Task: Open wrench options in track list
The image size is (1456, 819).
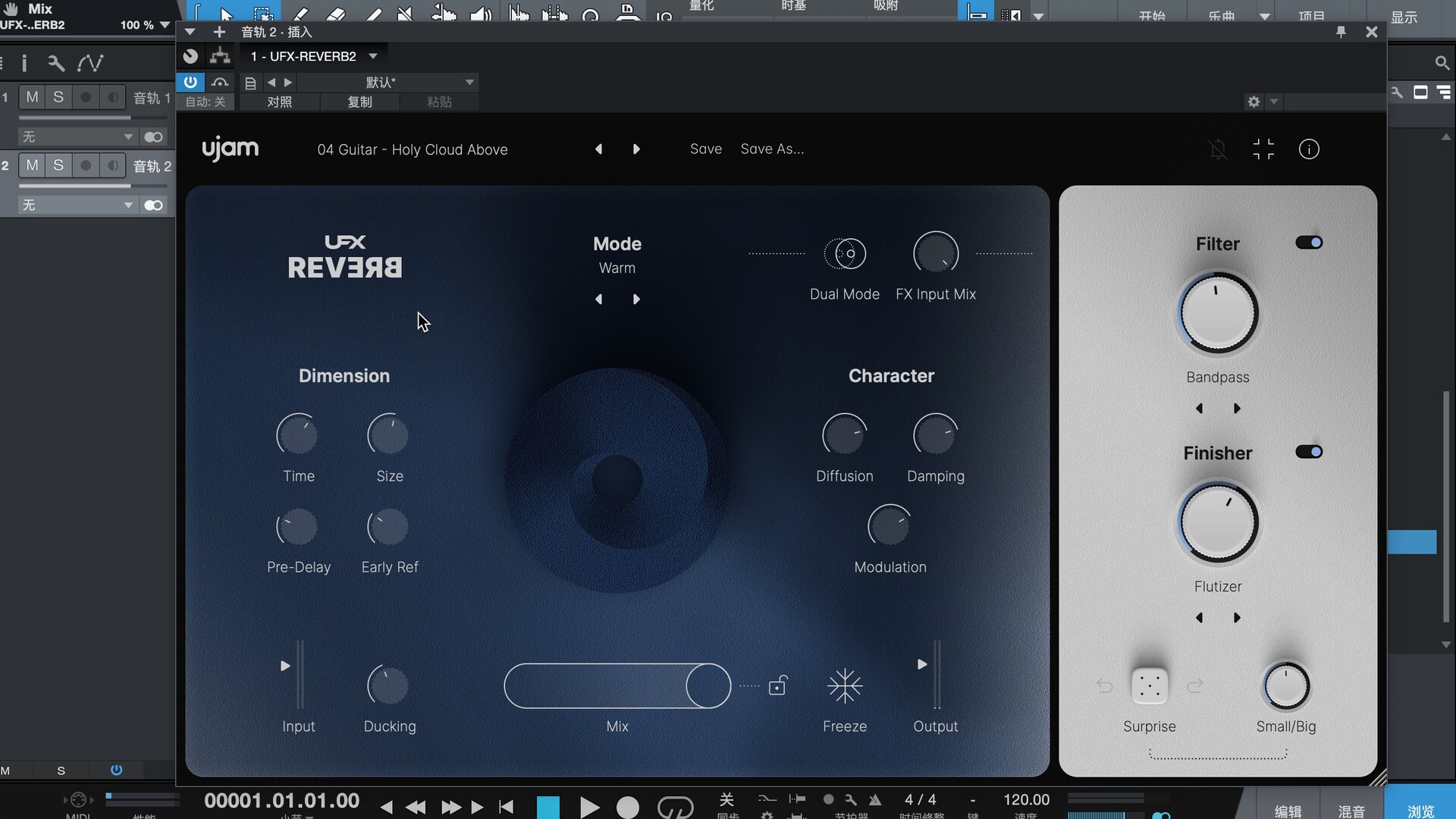Action: coord(55,63)
